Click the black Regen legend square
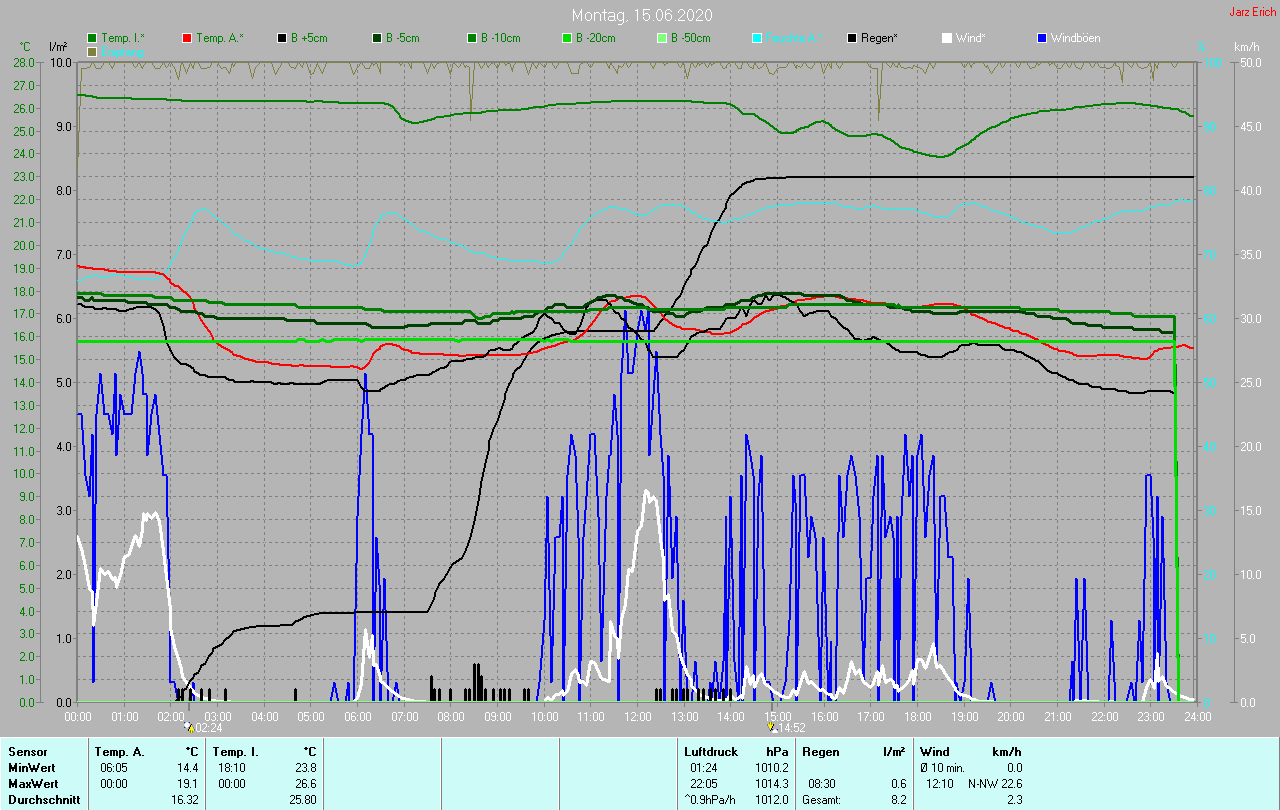 click(x=852, y=38)
